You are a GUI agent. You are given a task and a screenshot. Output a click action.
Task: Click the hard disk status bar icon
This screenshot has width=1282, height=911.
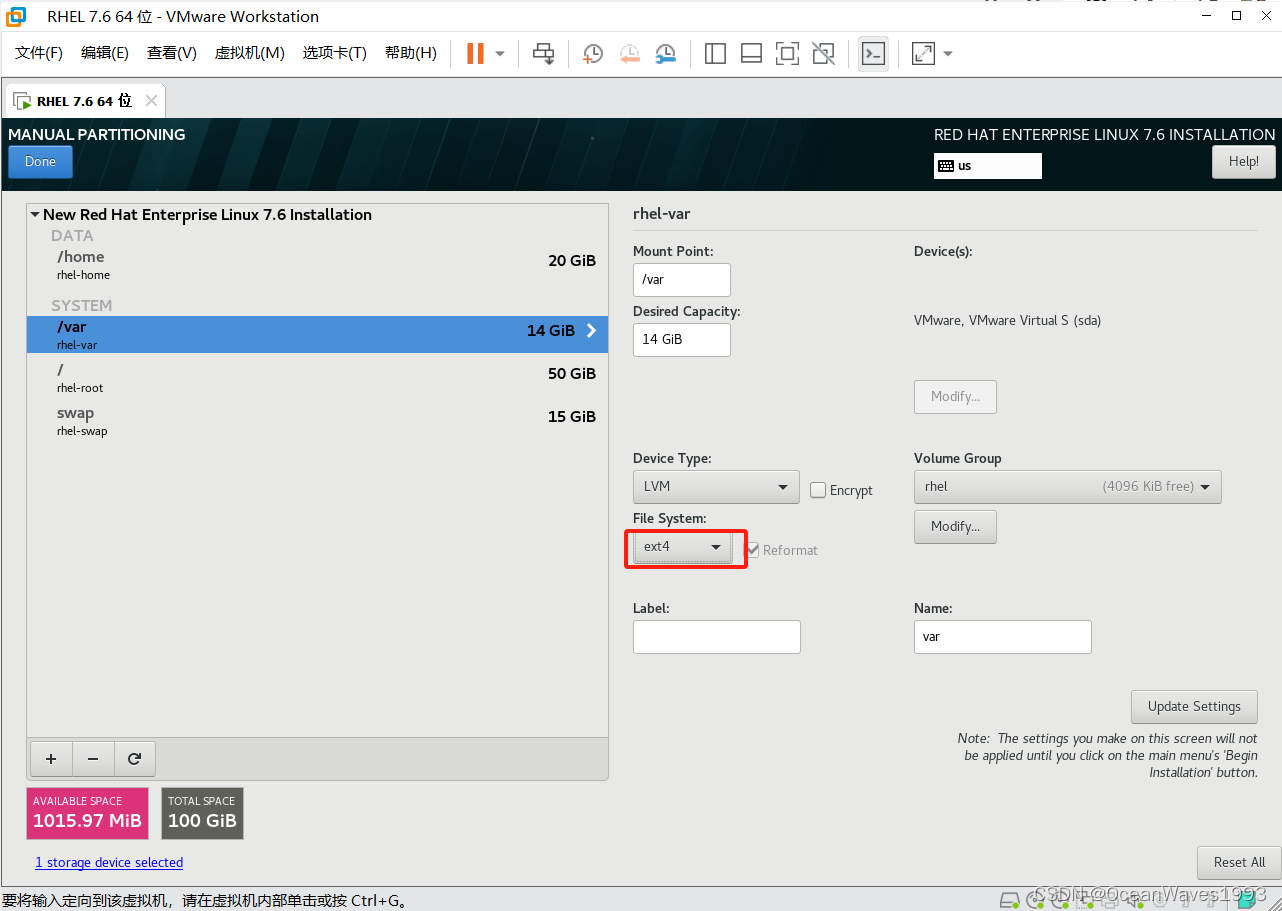[1010, 899]
